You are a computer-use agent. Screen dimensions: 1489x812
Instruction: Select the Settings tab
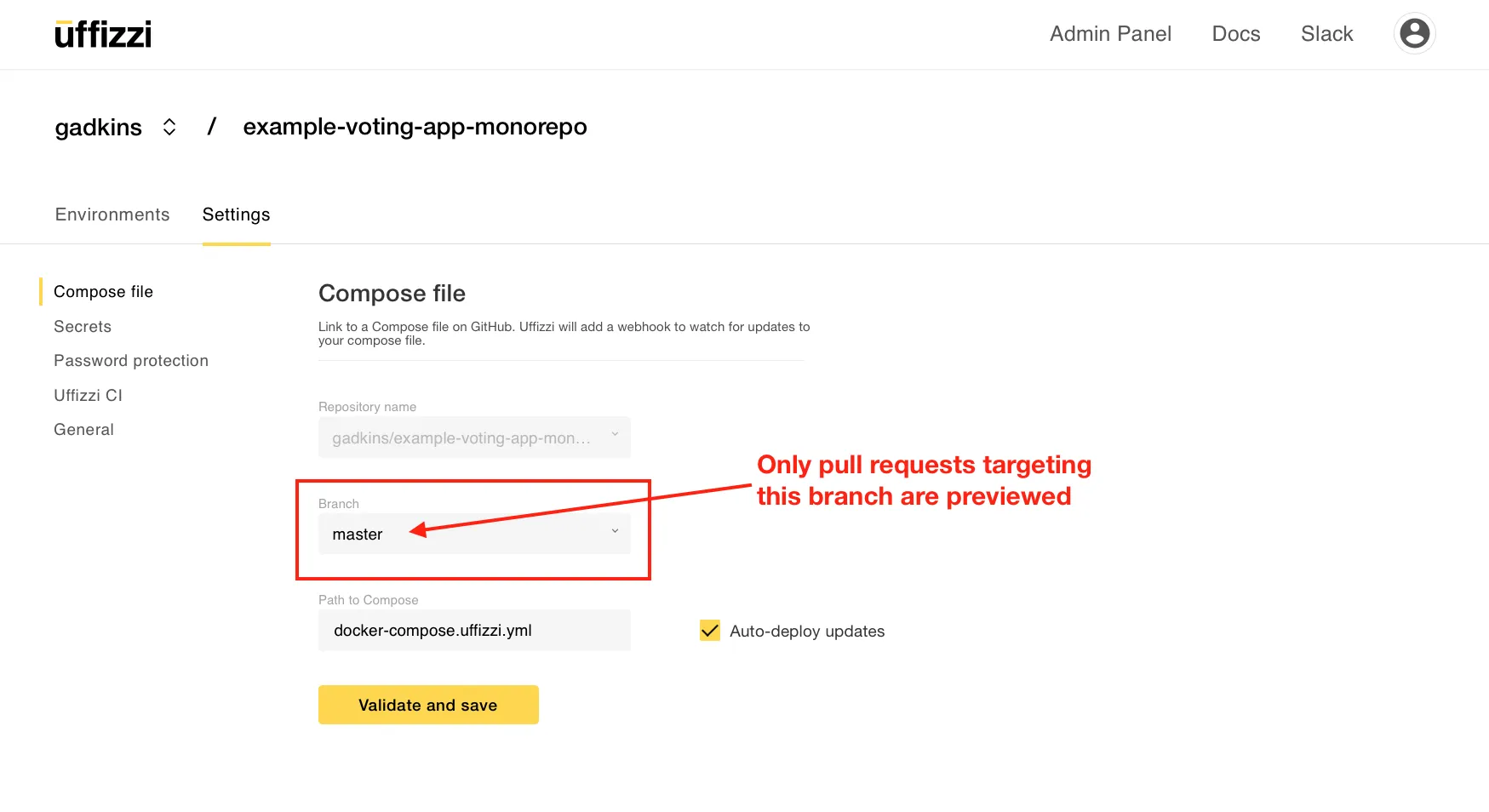coord(236,214)
